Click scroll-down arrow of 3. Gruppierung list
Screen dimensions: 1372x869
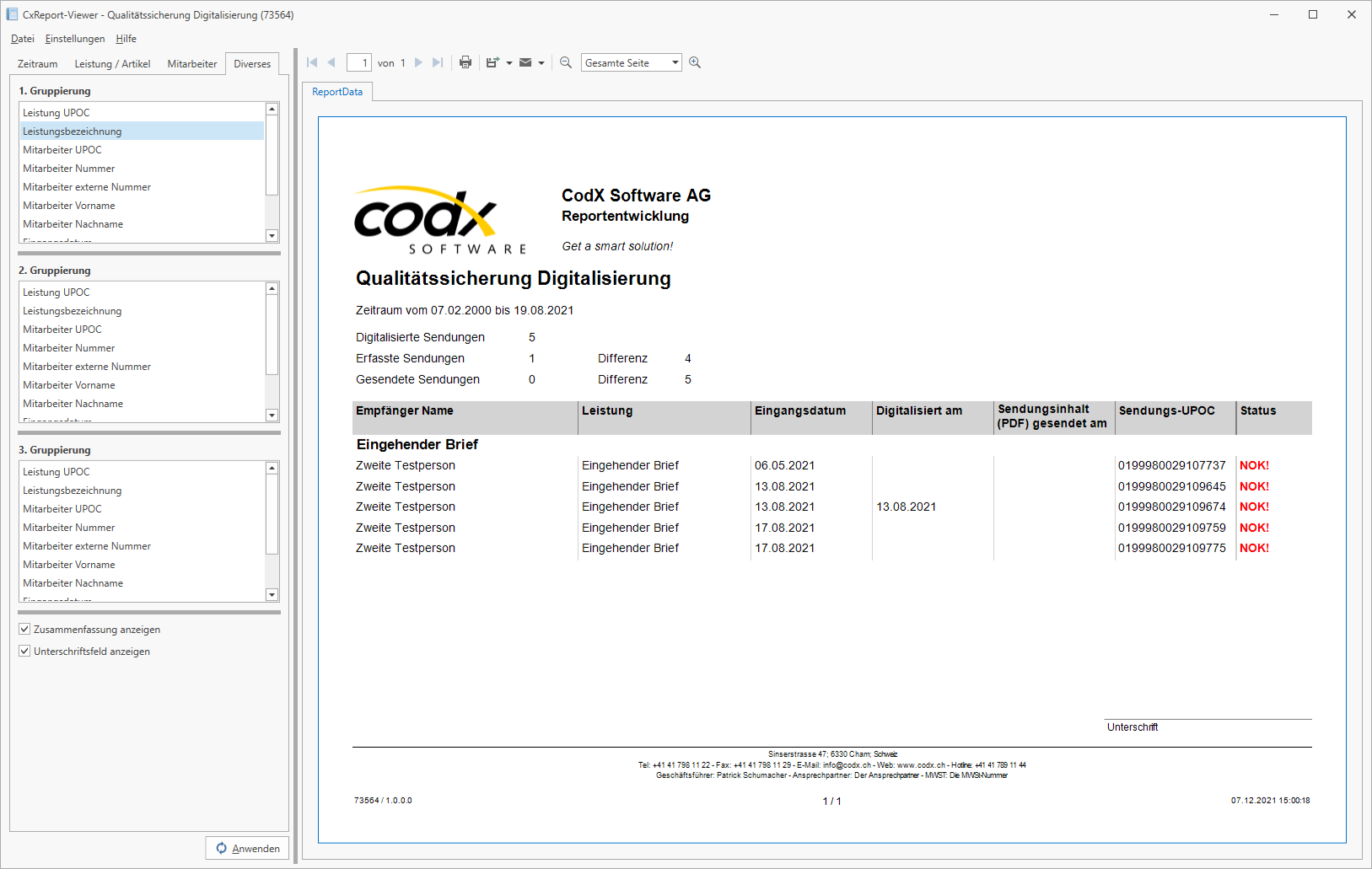point(272,595)
